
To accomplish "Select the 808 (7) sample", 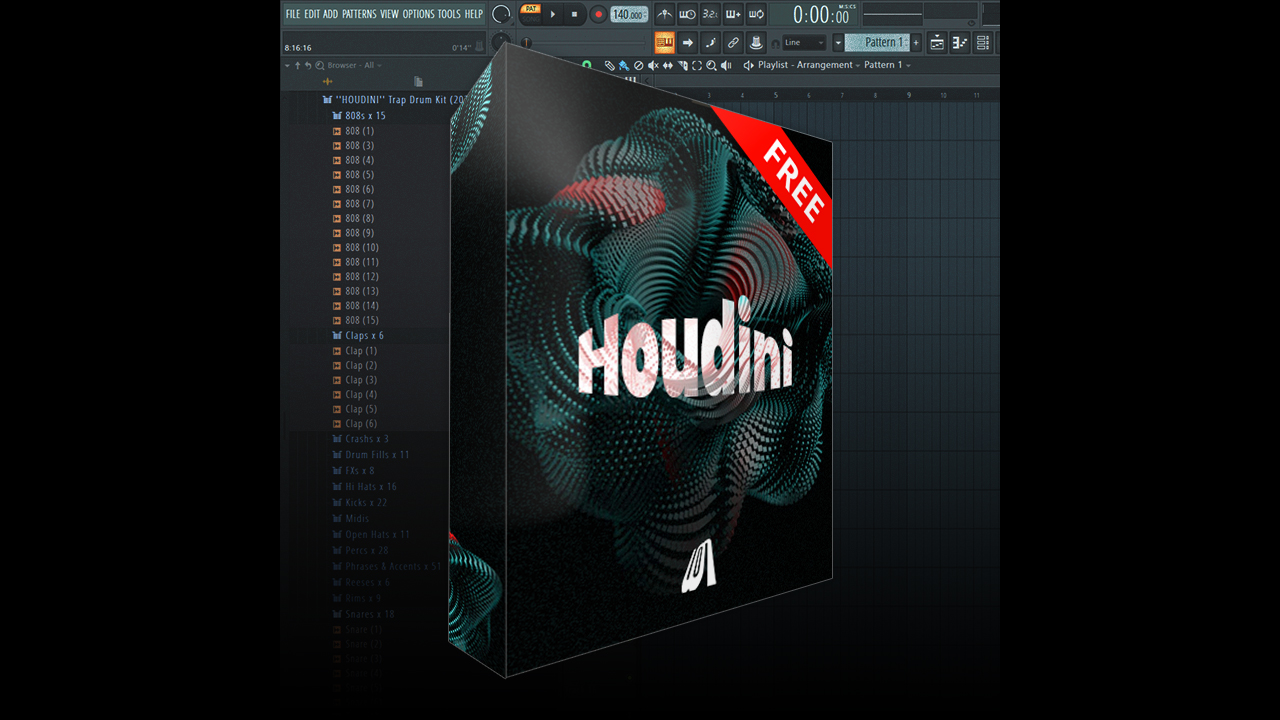I will [360, 204].
